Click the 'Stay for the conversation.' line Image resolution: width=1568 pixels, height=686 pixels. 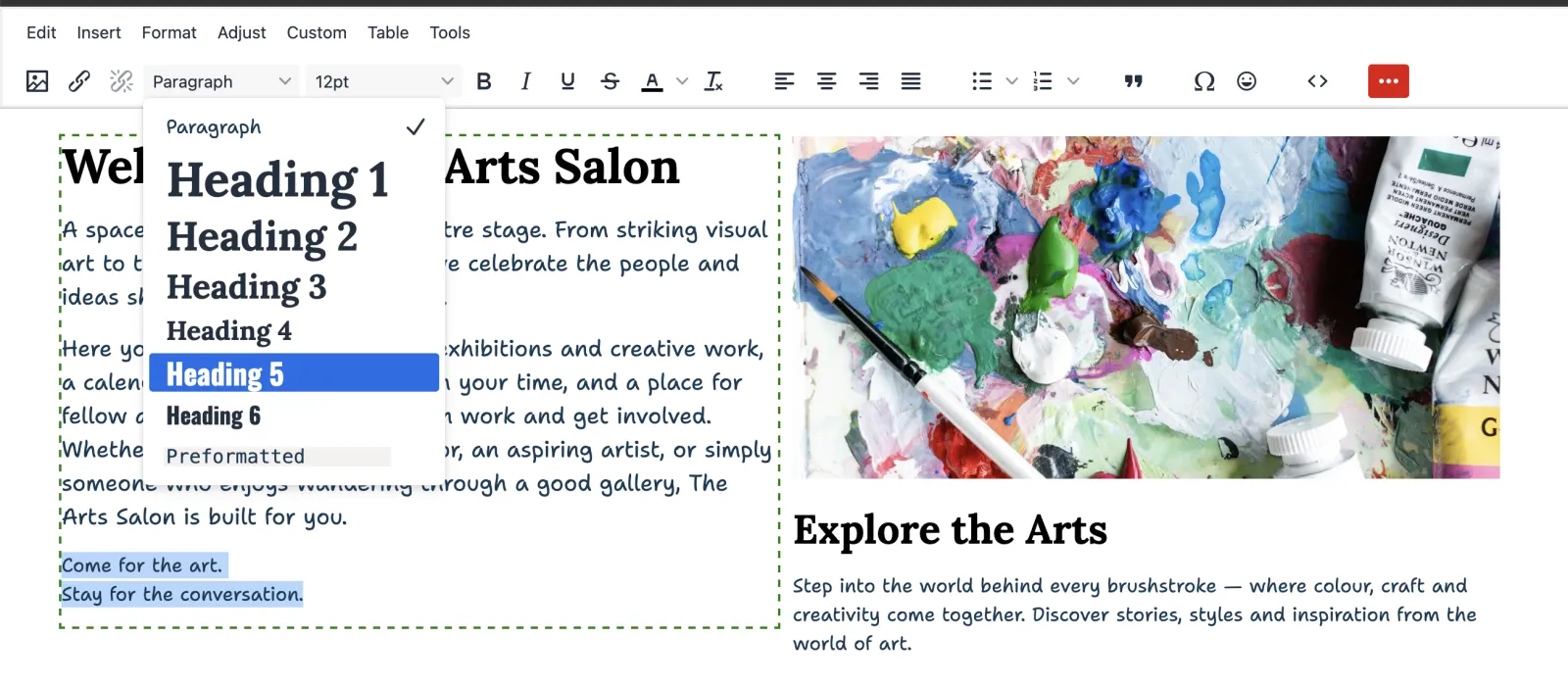point(182,594)
